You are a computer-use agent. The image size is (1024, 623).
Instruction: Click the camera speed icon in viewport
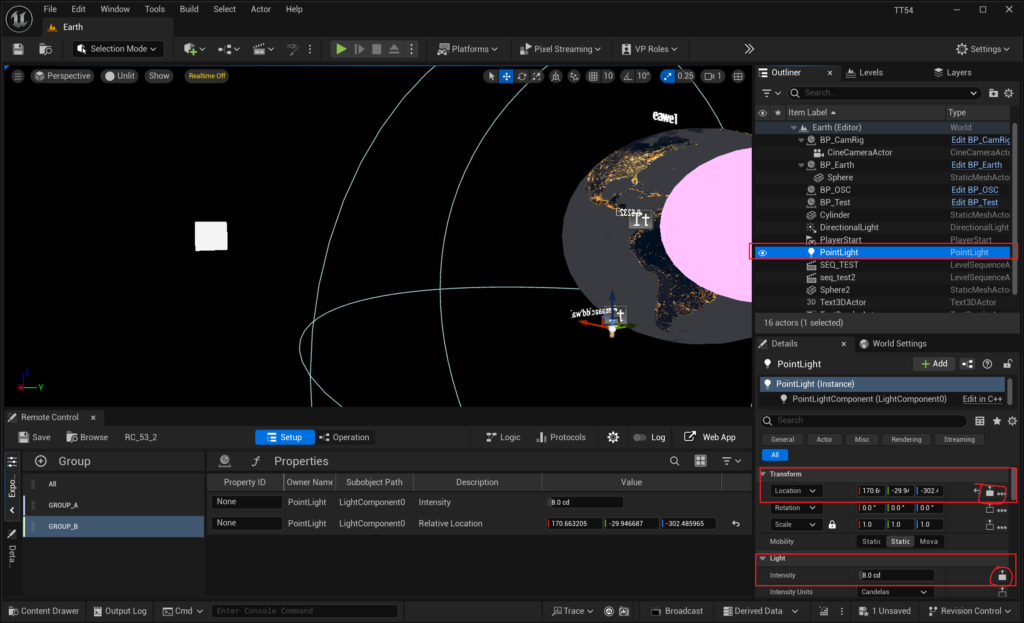[712, 76]
